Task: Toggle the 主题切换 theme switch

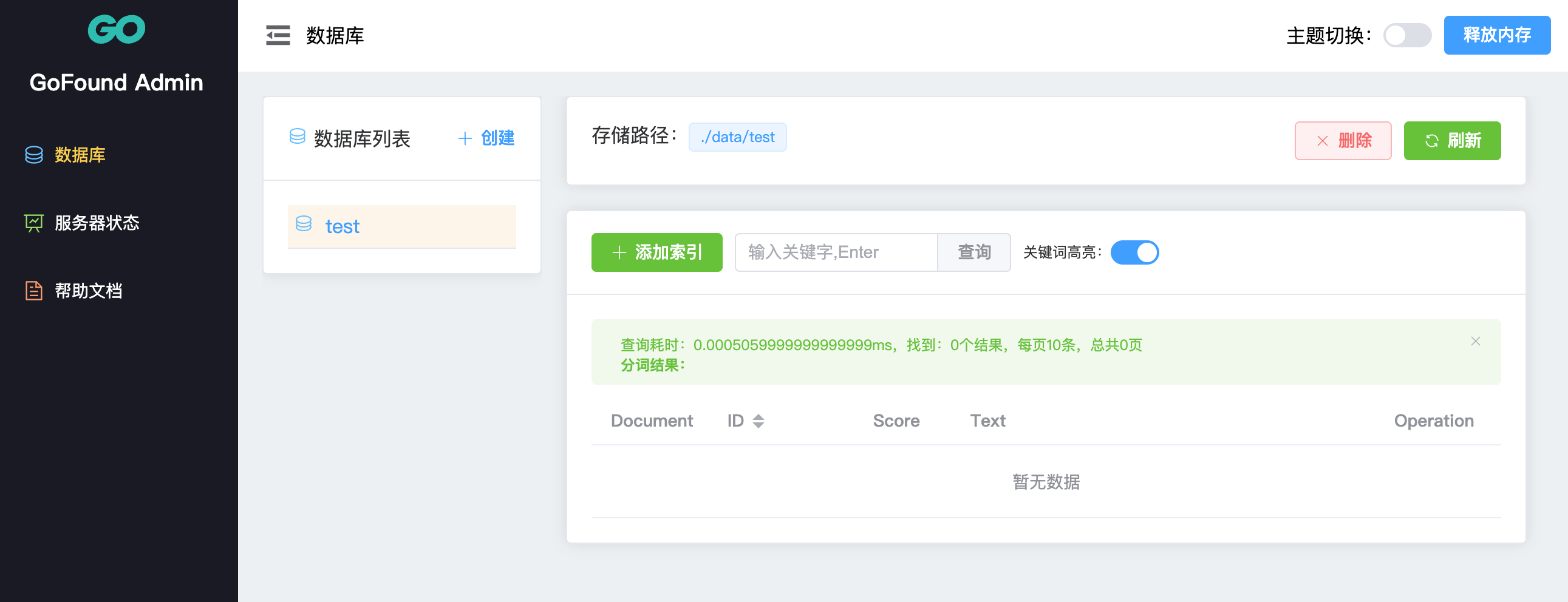Action: point(1406,35)
